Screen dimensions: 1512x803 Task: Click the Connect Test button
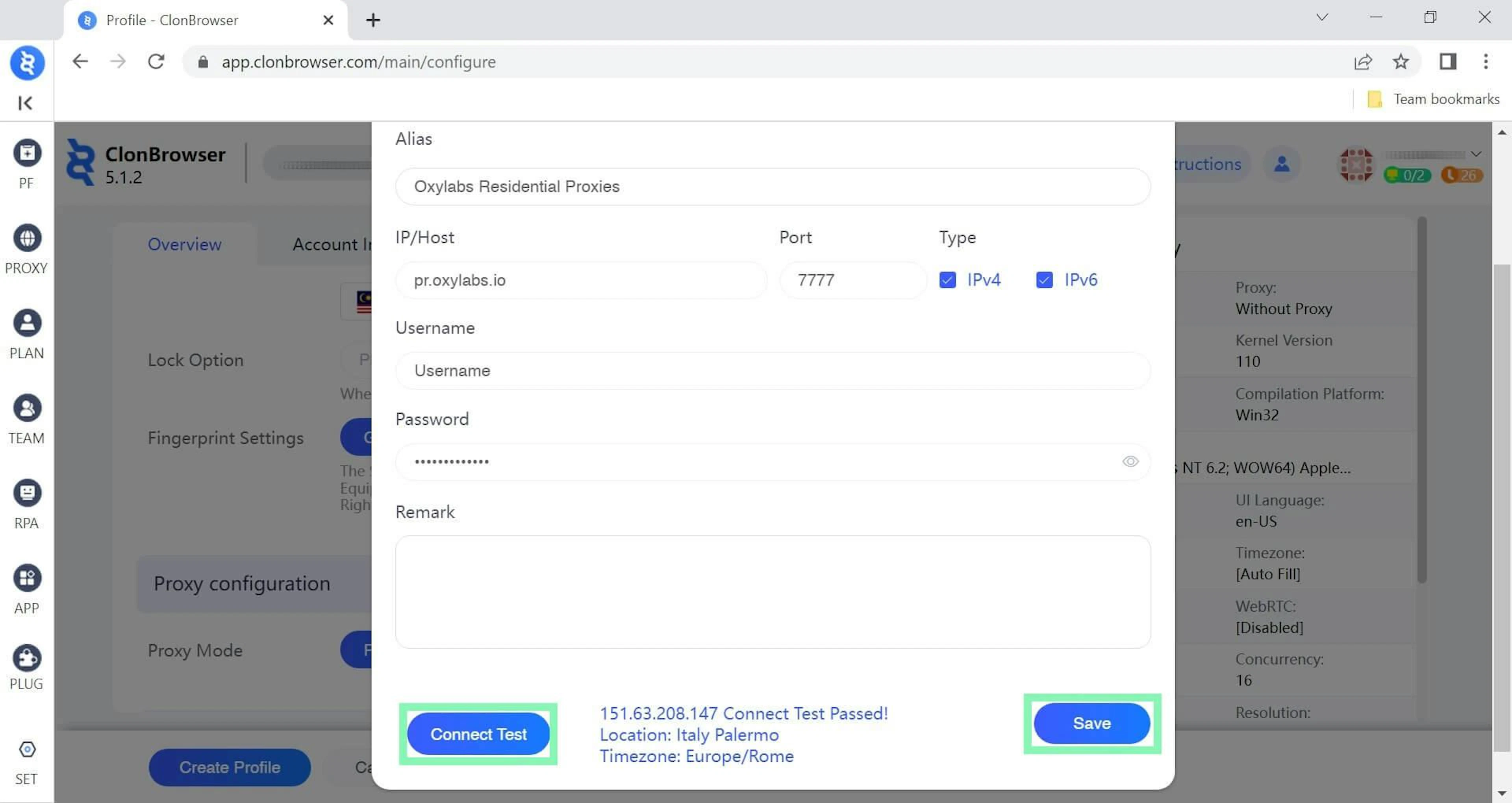click(478, 734)
